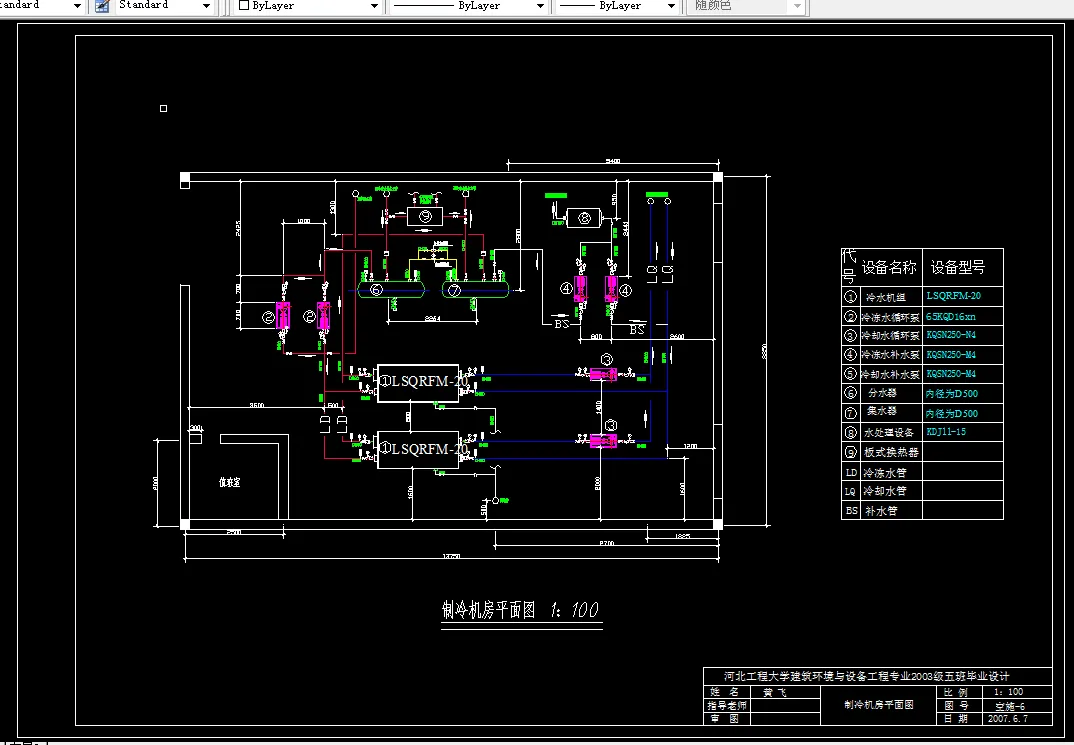Click the 板式换热器 table cell
The width and height of the screenshot is (1074, 745).
pos(891,452)
